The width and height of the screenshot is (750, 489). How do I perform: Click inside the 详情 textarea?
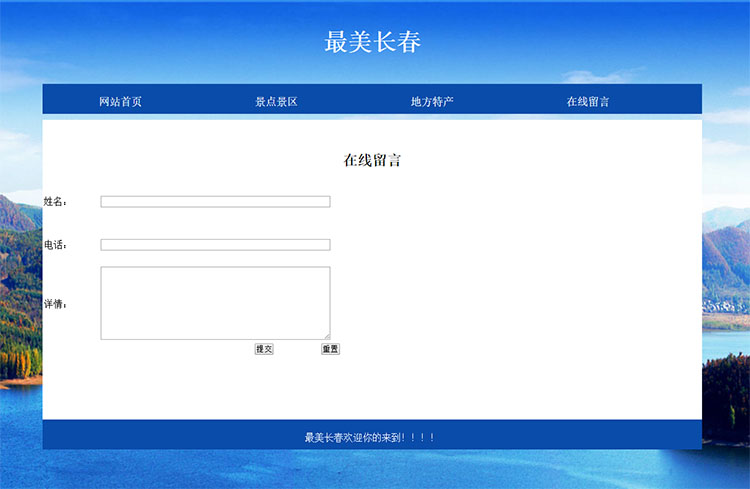[x=215, y=302]
